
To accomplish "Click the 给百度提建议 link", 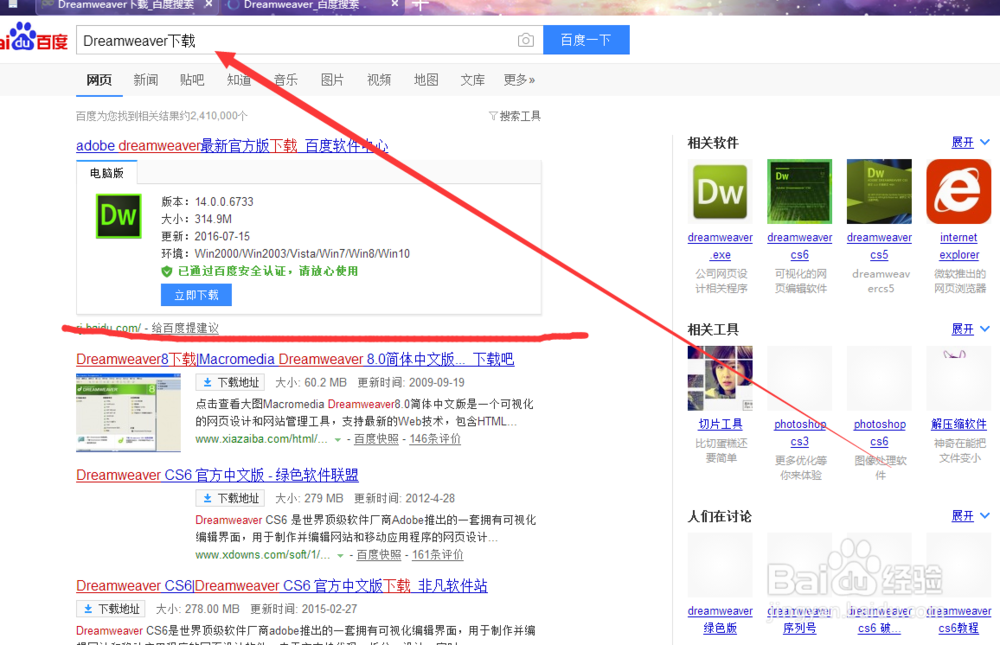I will pyautogui.click(x=185, y=328).
